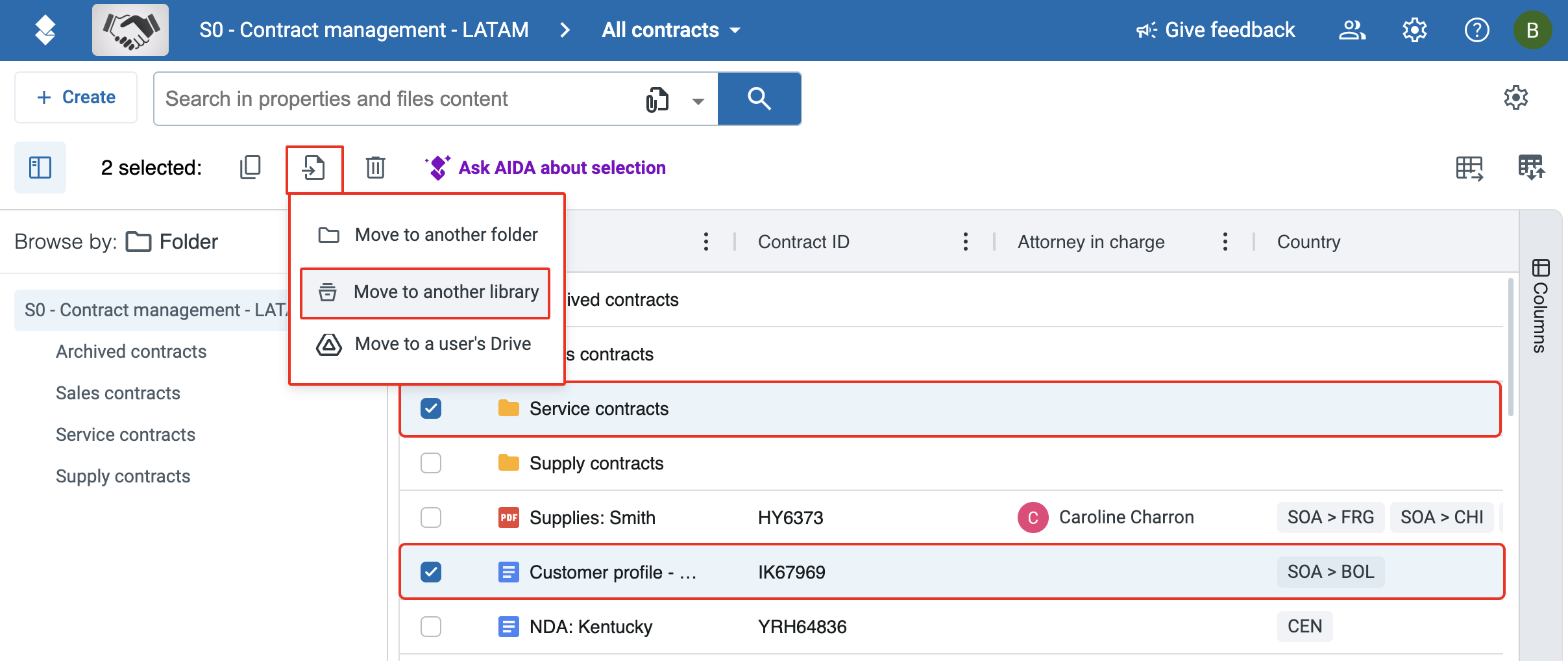1568x661 pixels.
Task: Open the NDA: Kentucky document
Action: click(591, 627)
